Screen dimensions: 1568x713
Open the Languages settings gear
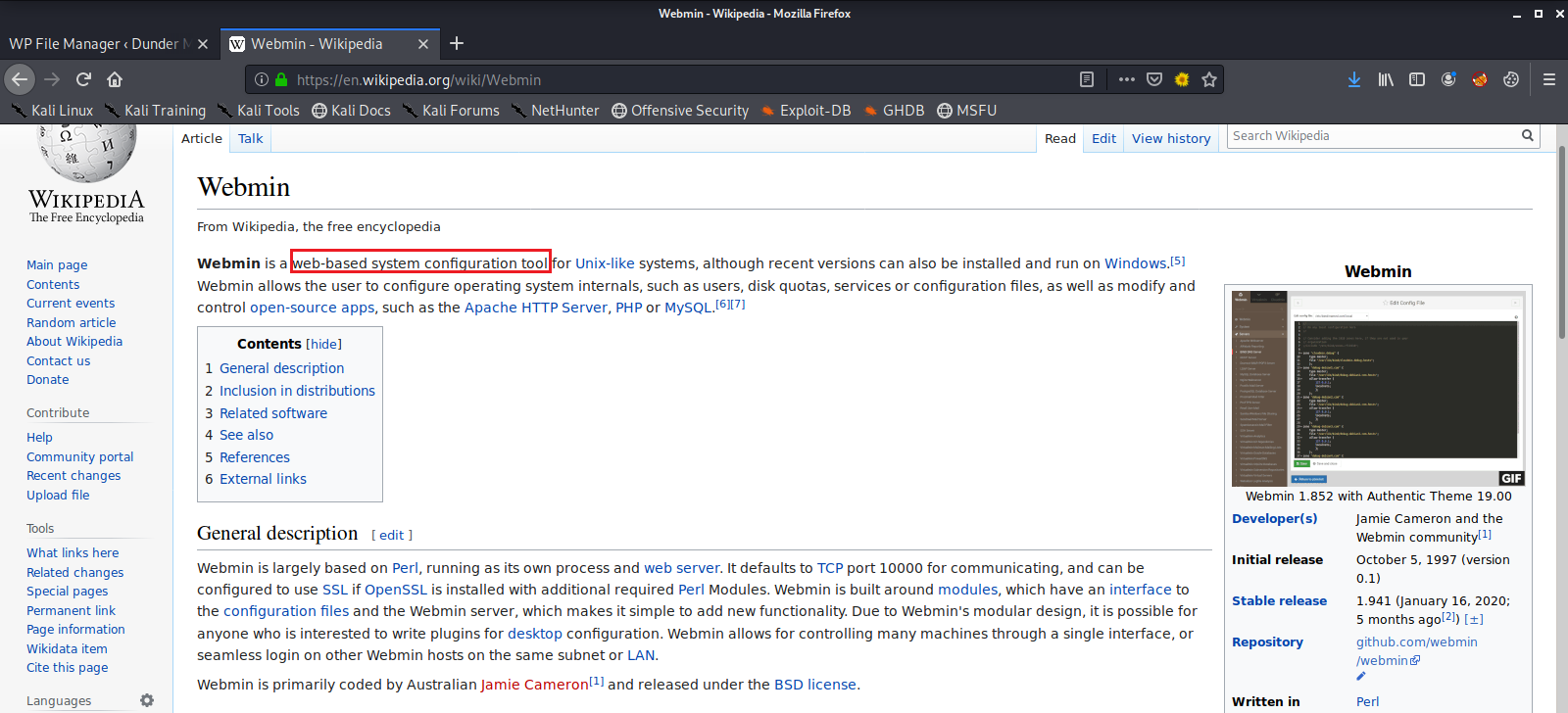(x=147, y=700)
